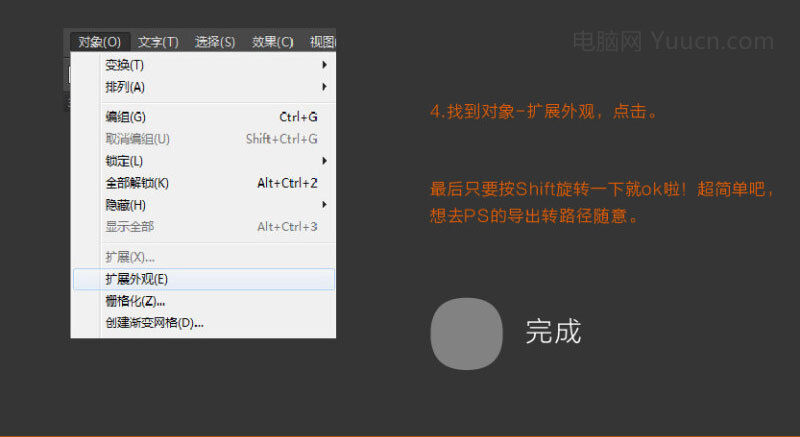The height and width of the screenshot is (437, 800).
Task: Click the greyed-out 显示全部 entry
Action: (129, 227)
